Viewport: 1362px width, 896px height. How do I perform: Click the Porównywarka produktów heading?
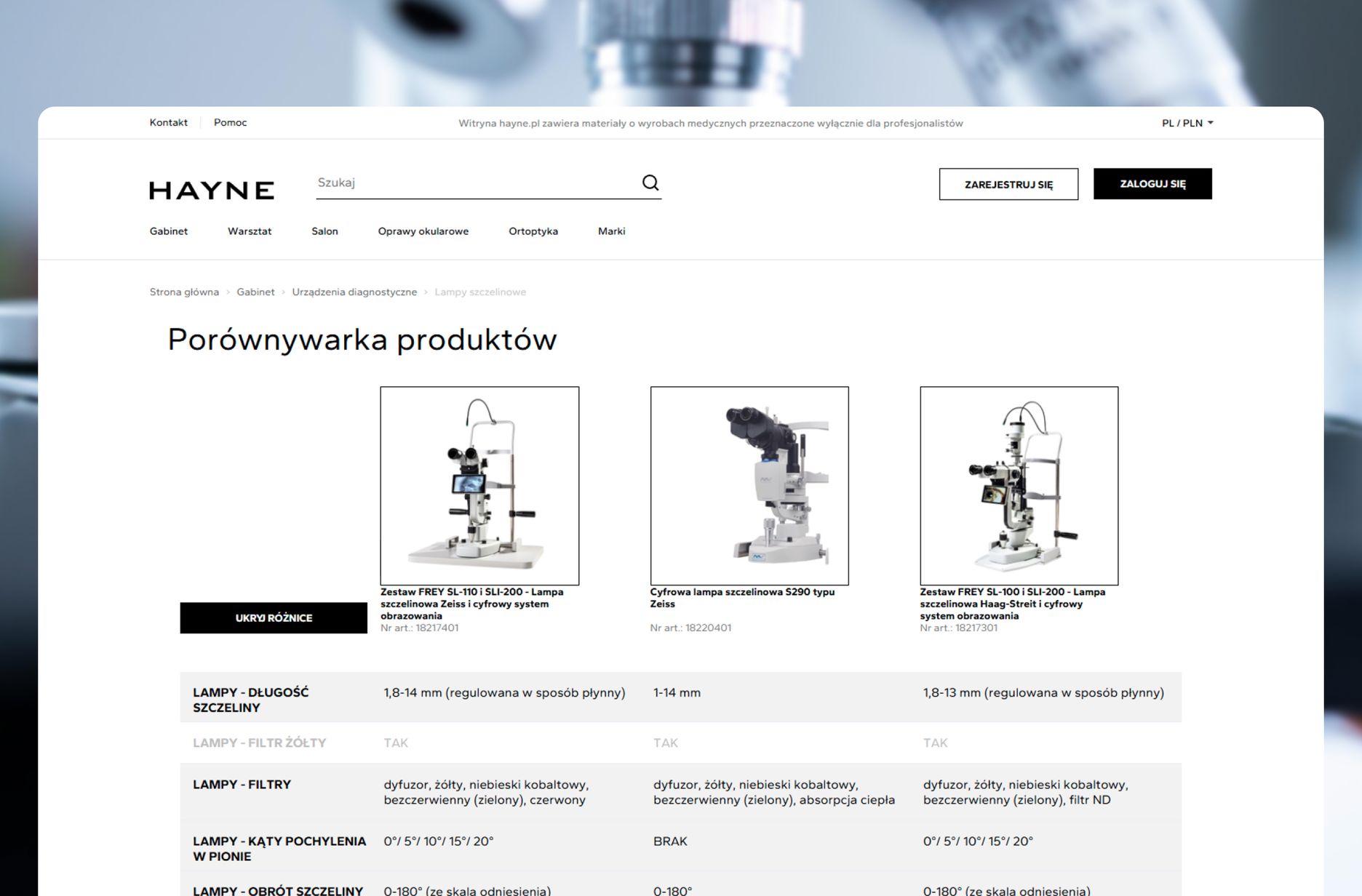coord(362,340)
